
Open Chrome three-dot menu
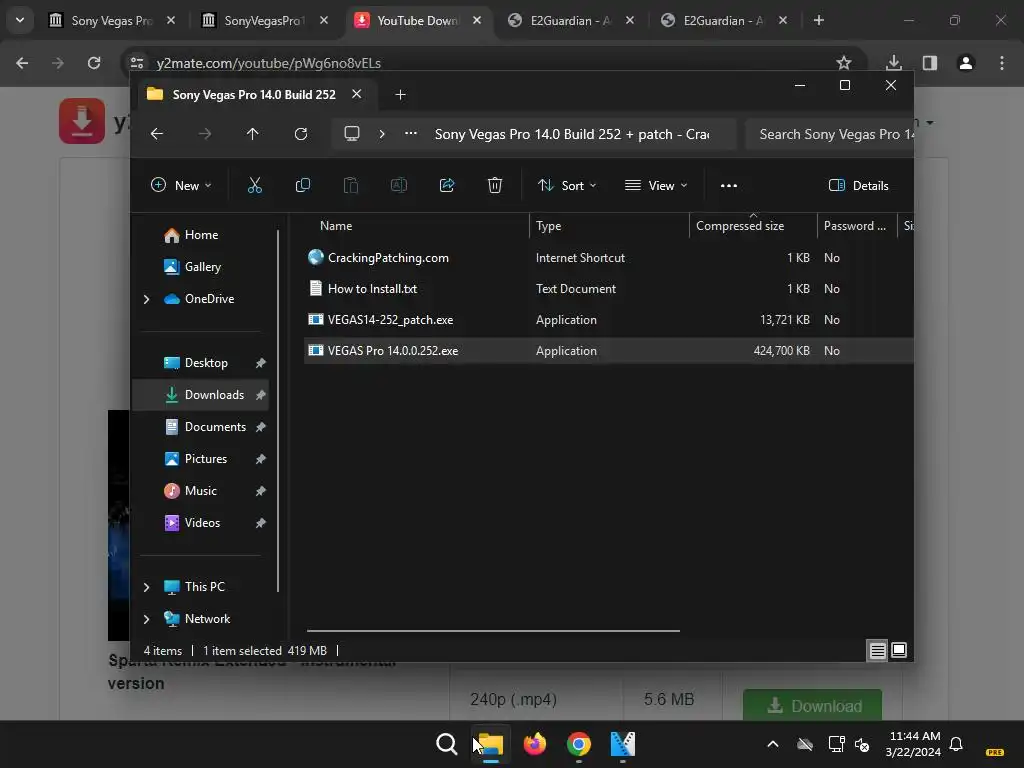coord(1002,63)
